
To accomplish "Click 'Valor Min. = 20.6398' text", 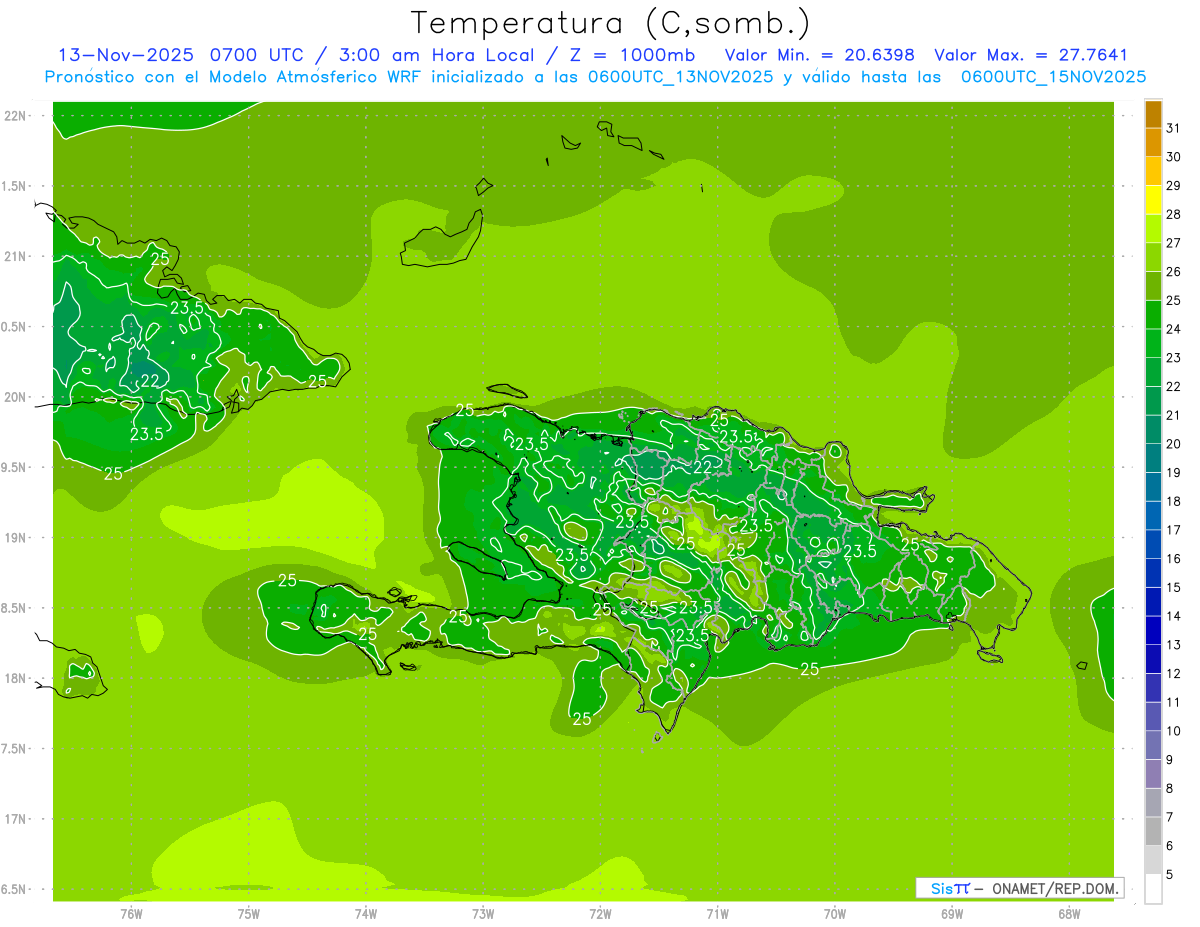I will coord(819,55).
